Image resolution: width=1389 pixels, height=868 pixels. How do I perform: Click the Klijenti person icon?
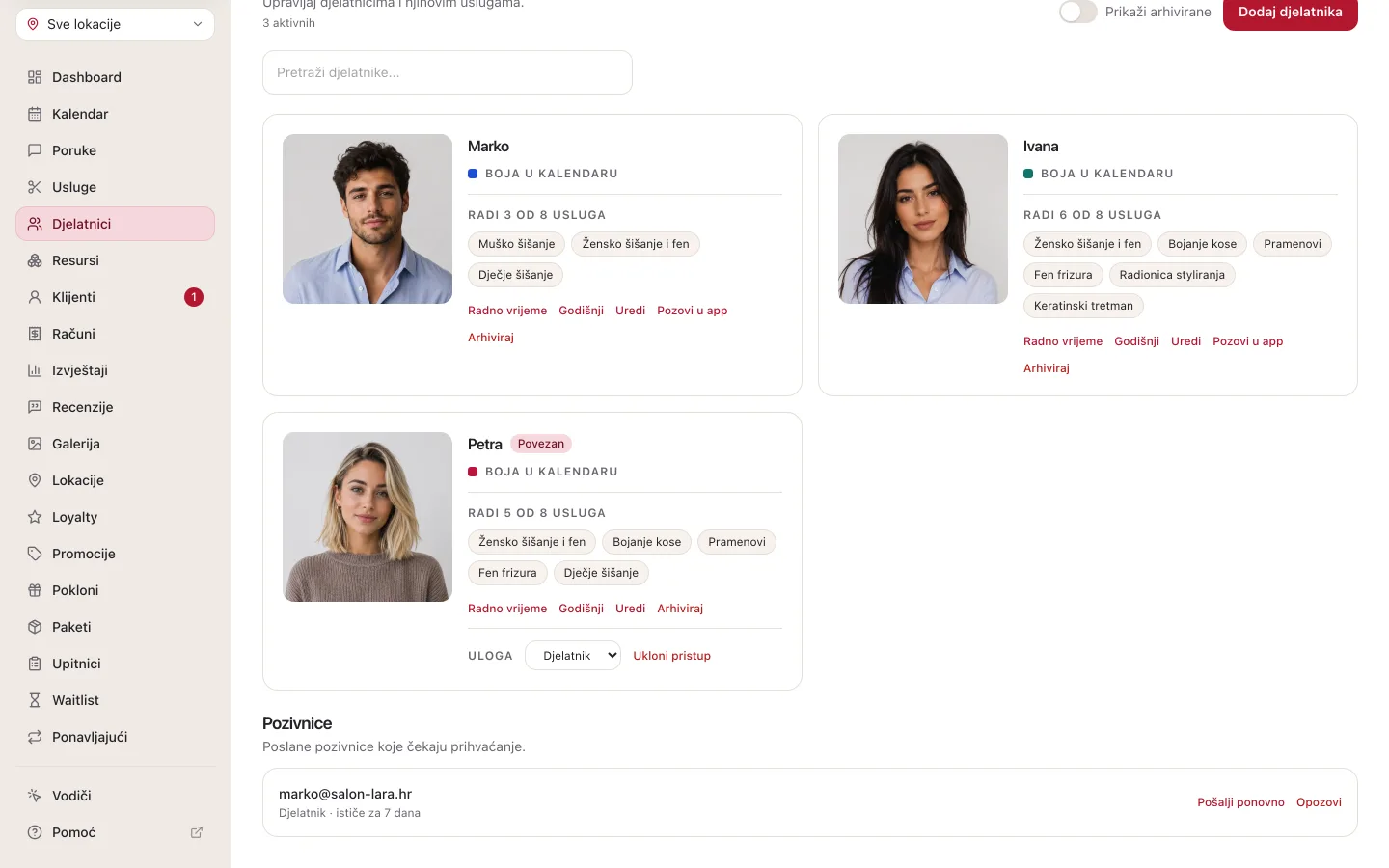(x=35, y=297)
